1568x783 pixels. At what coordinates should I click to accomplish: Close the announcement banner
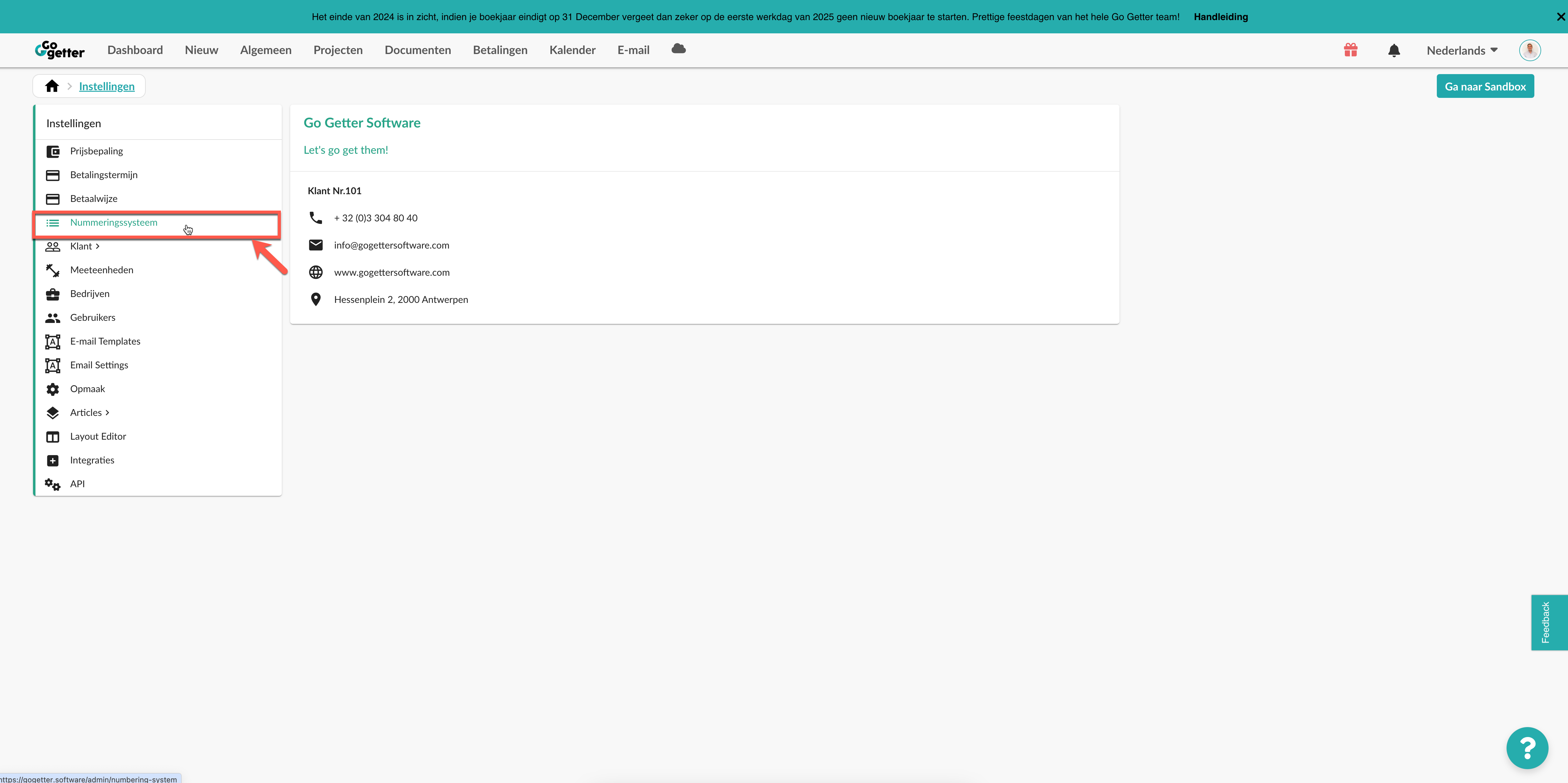[x=1561, y=16]
